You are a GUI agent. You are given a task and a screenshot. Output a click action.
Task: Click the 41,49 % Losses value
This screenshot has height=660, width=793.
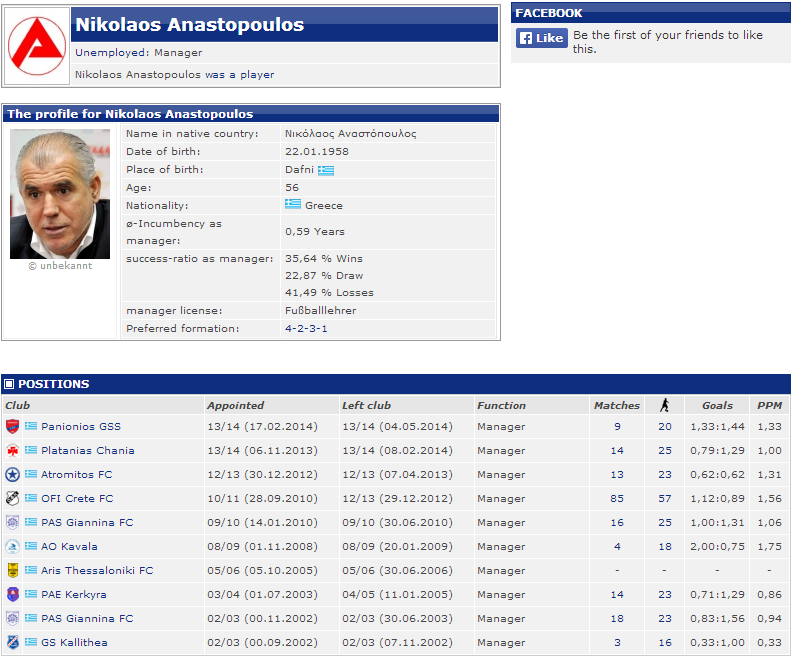pyautogui.click(x=329, y=292)
